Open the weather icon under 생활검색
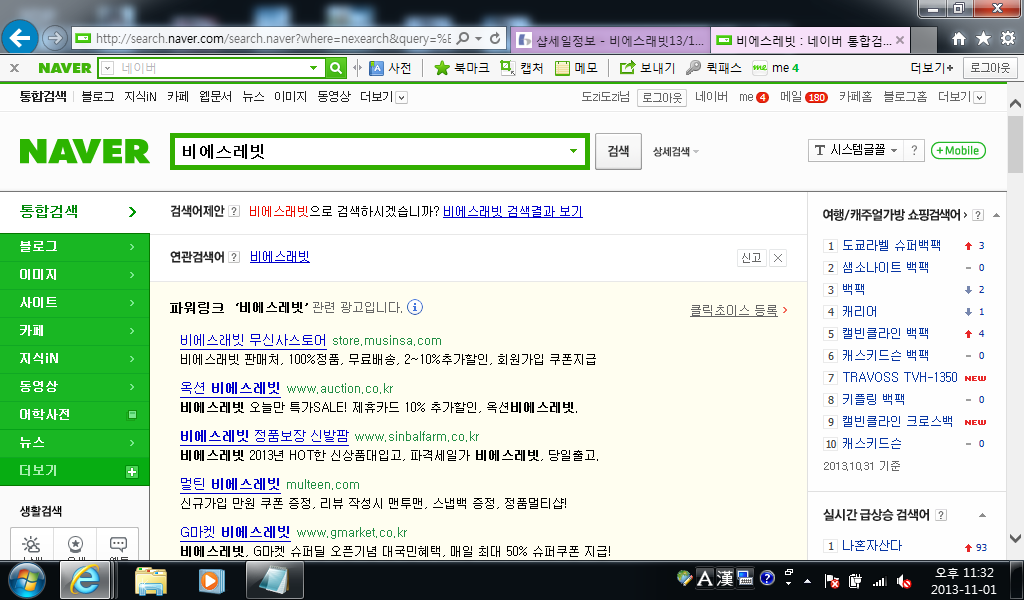This screenshot has height=600, width=1024. click(31, 544)
